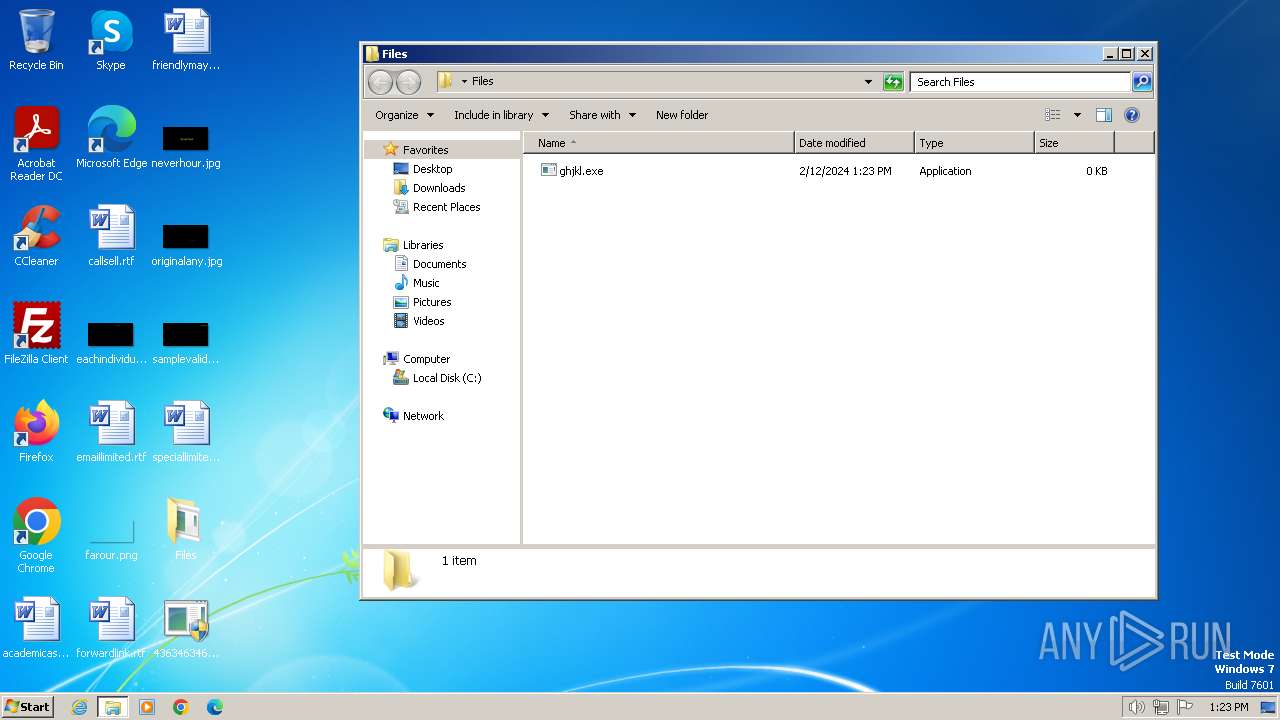Image resolution: width=1280 pixels, height=720 pixels.
Task: Sort by the Type column header
Action: click(x=974, y=143)
